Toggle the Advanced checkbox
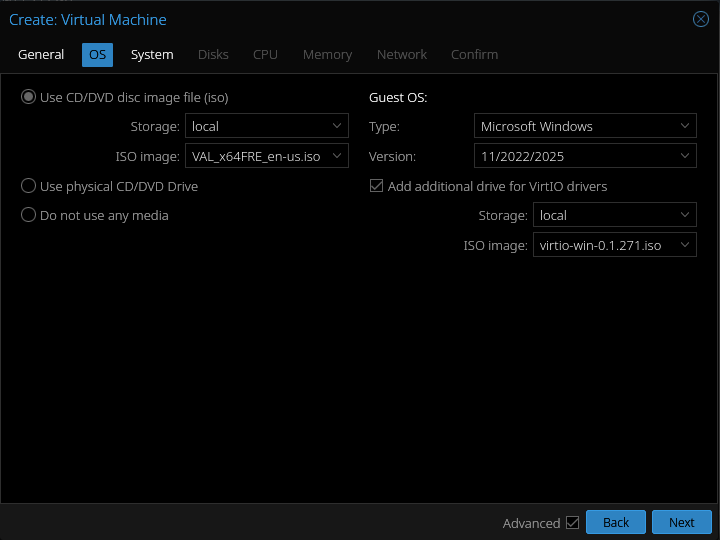 [x=572, y=523]
